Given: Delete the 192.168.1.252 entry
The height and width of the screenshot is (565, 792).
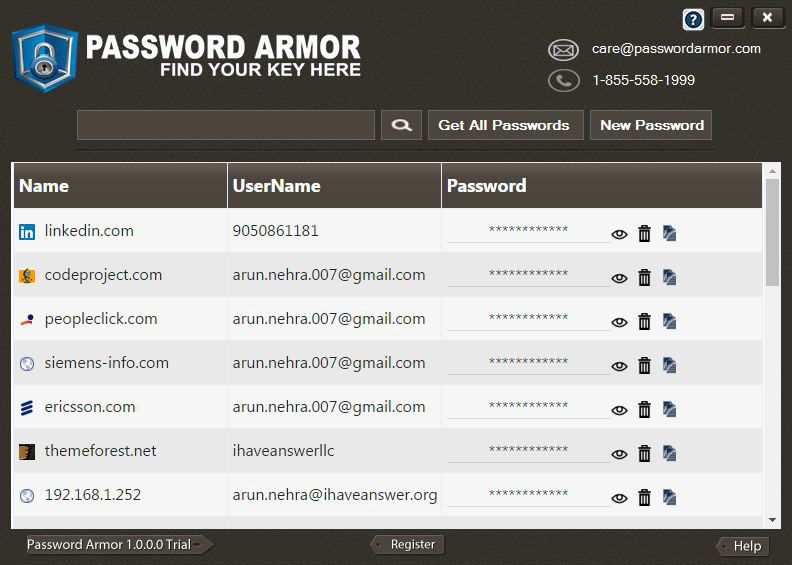Looking at the screenshot, I should 644,497.
